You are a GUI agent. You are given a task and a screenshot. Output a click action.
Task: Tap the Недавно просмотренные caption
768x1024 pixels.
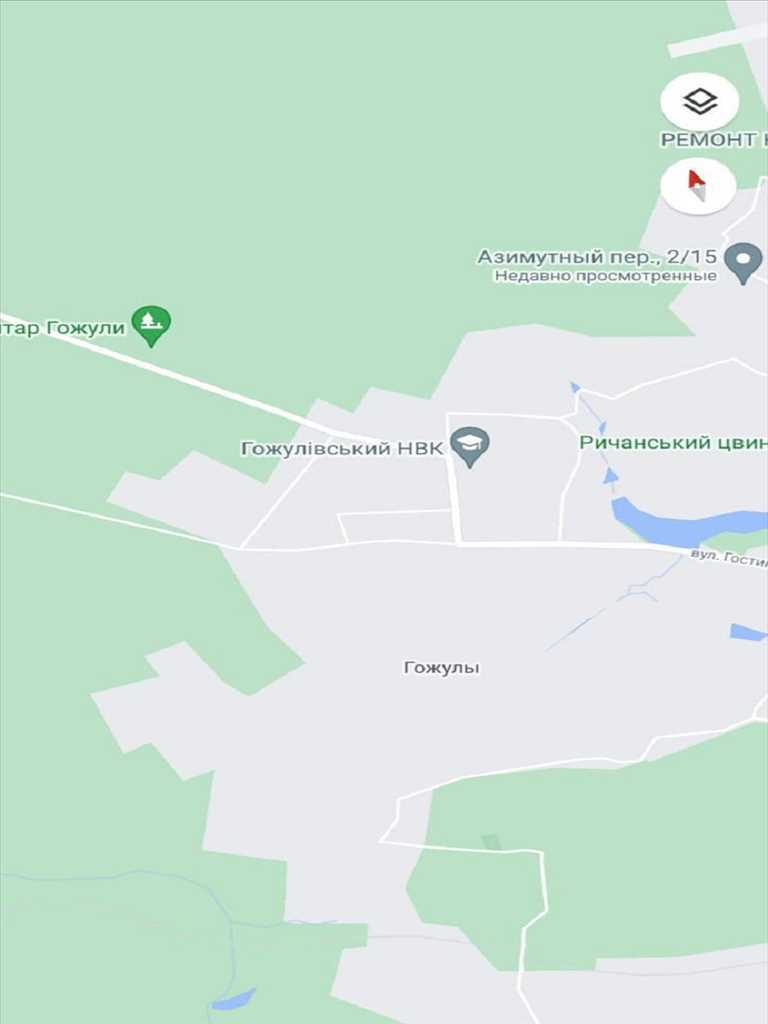point(605,276)
